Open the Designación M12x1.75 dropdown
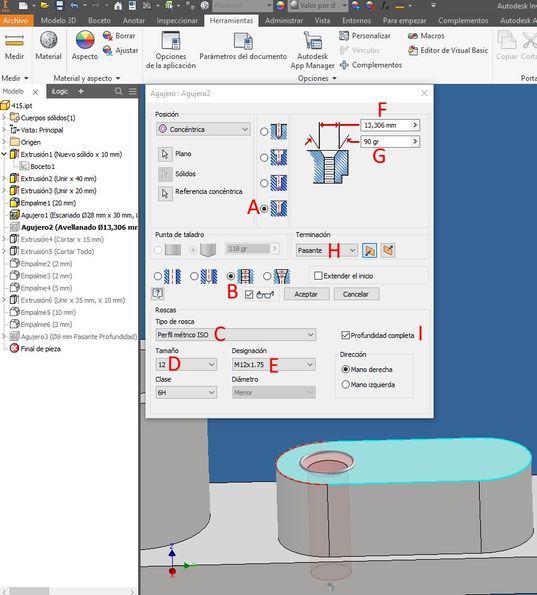Image resolution: width=537 pixels, height=595 pixels. (273, 365)
